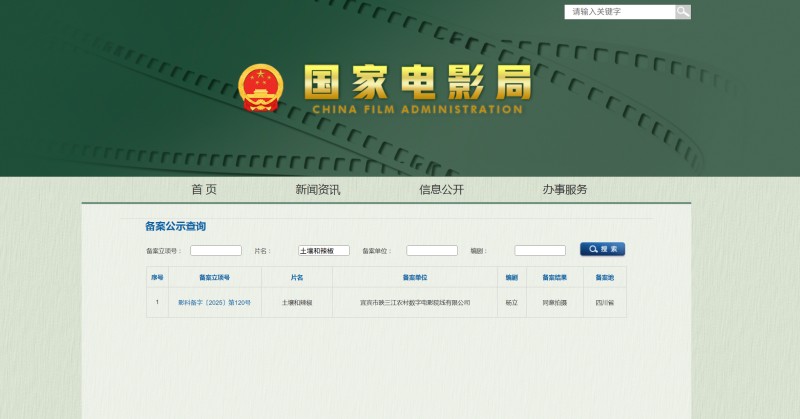
Task: Click the 编剧 input field
Action: click(x=540, y=250)
